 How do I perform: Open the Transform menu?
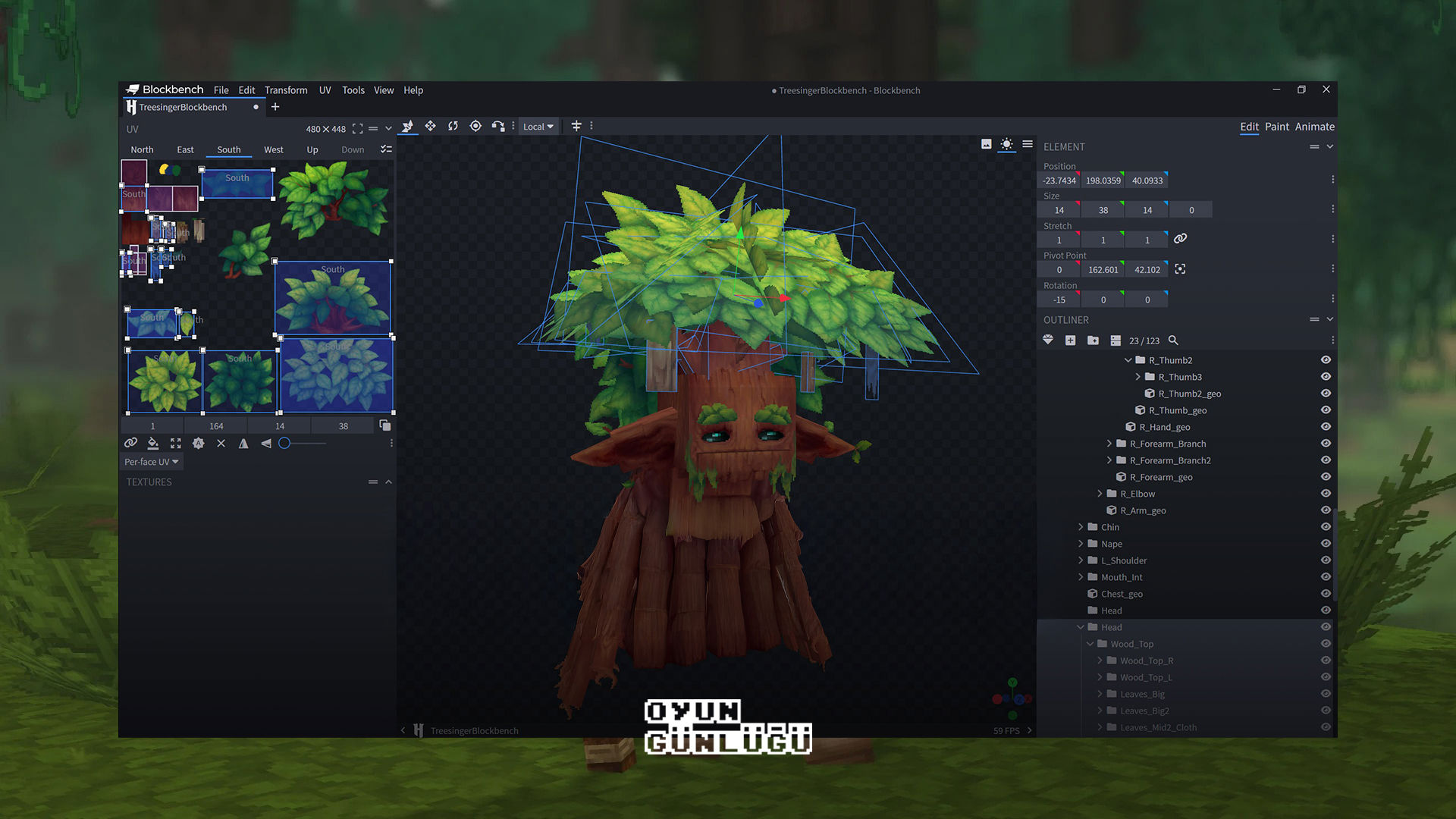click(x=286, y=90)
